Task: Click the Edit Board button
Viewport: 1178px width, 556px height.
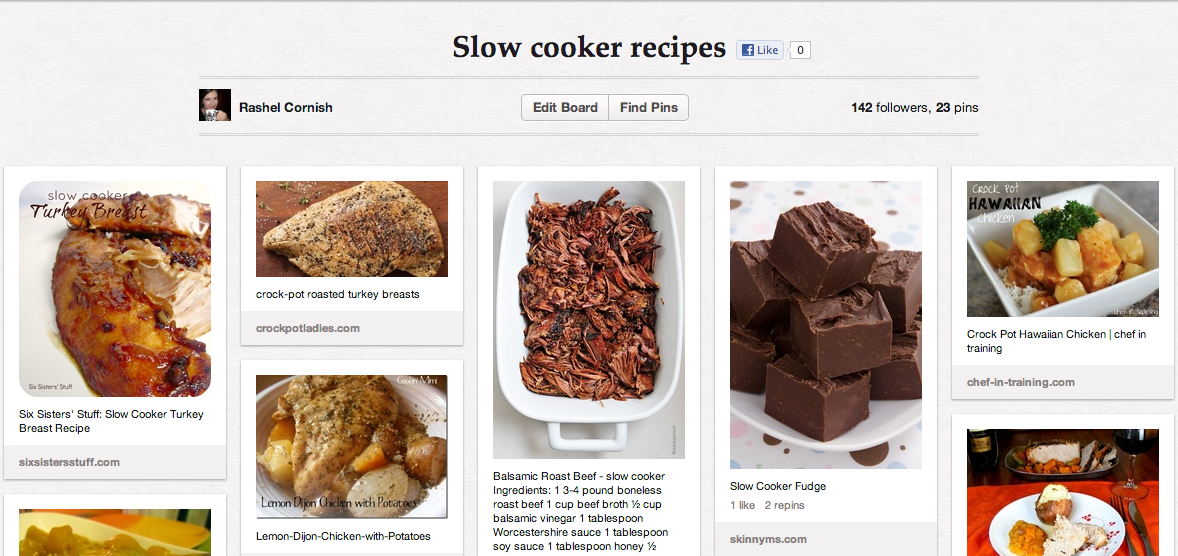Action: pyautogui.click(x=565, y=107)
